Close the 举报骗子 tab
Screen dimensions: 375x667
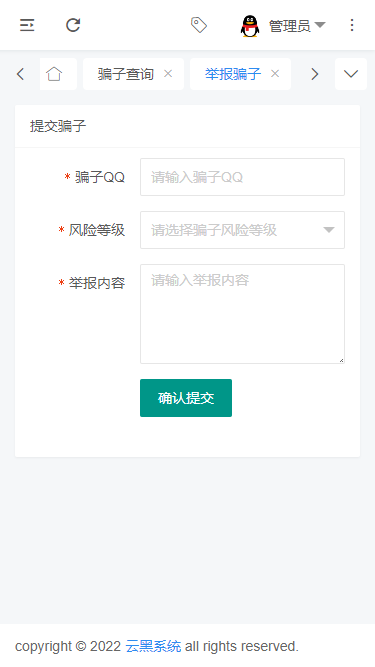click(x=275, y=74)
